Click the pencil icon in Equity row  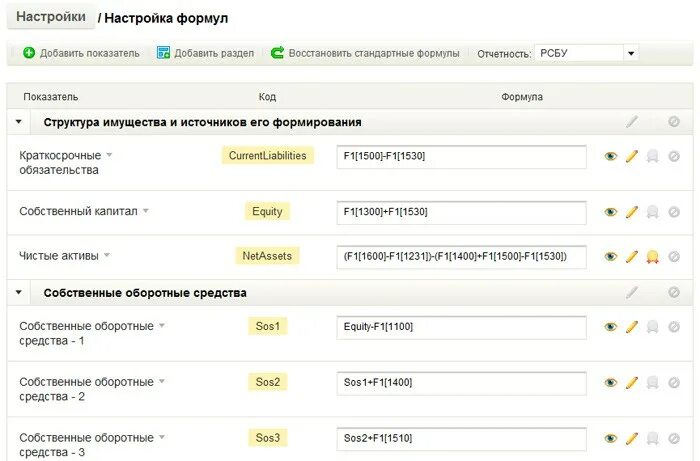(x=632, y=212)
